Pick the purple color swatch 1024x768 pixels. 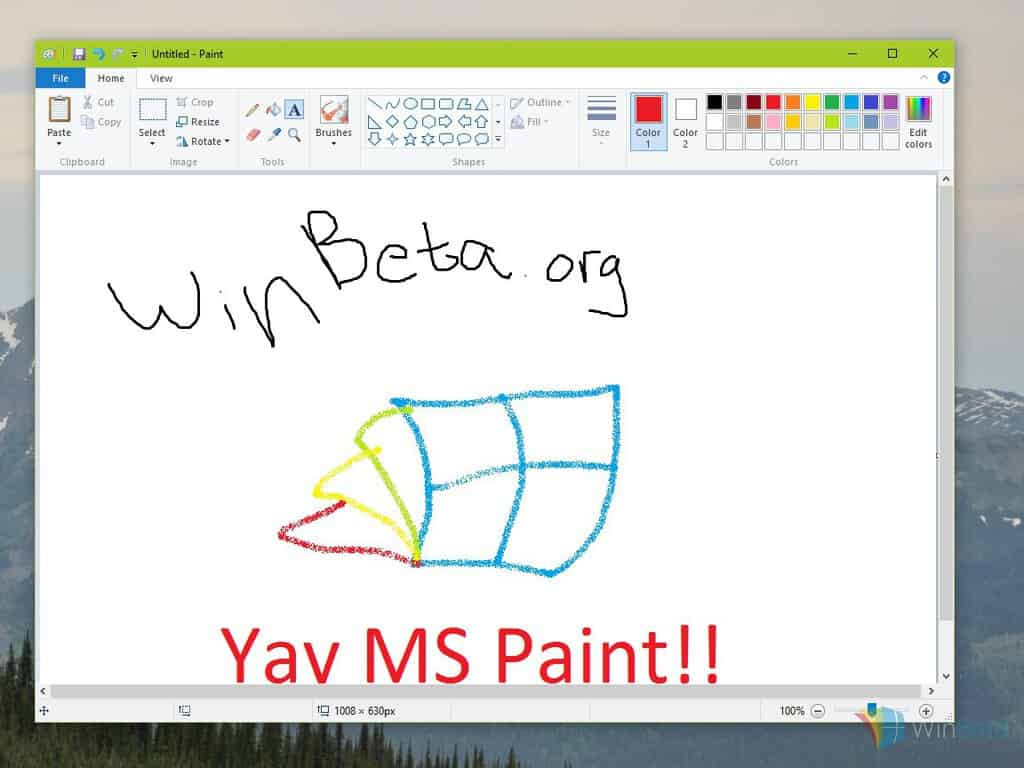point(891,102)
